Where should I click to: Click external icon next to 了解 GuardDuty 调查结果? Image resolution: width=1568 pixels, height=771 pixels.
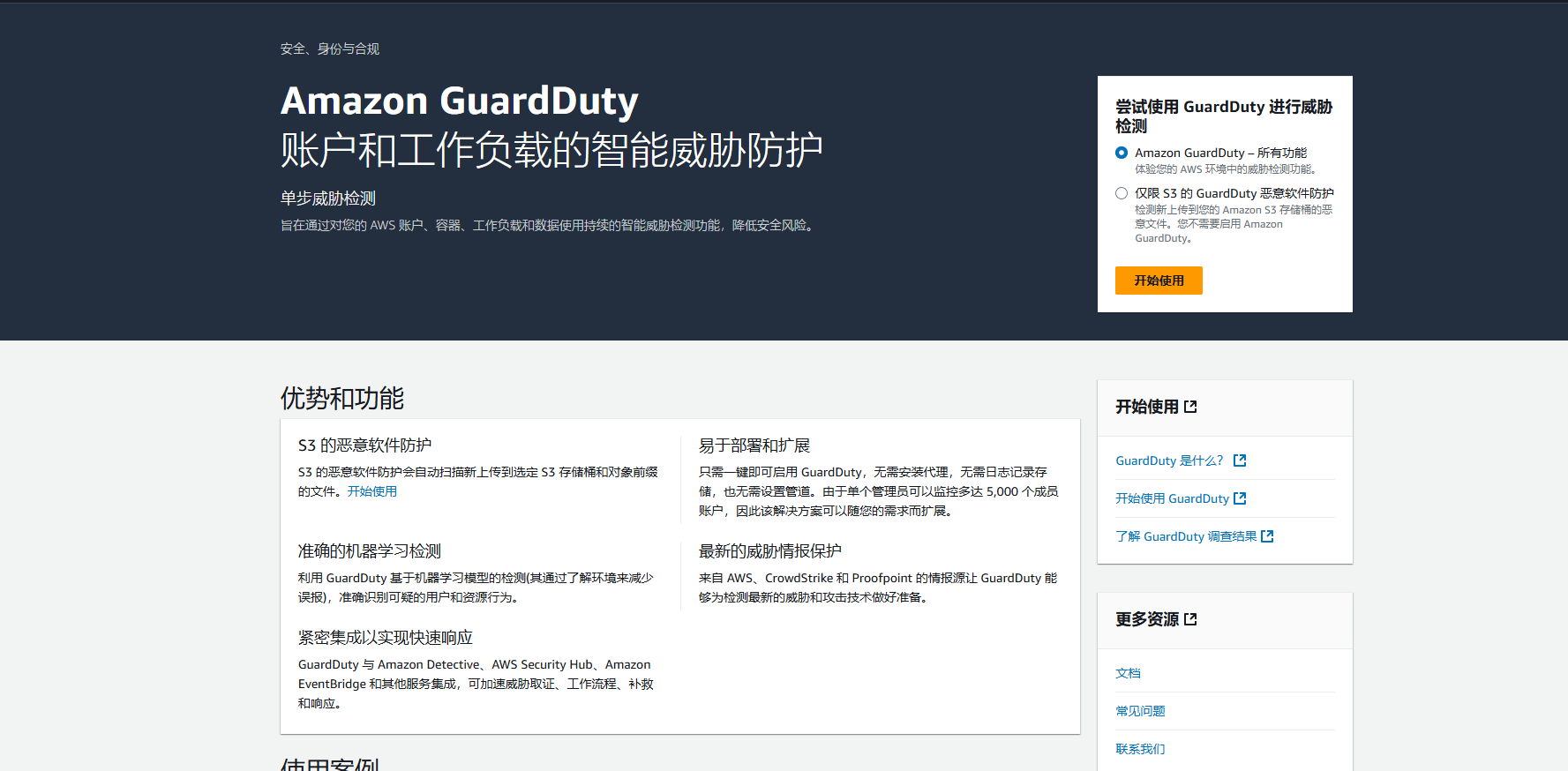1267,536
